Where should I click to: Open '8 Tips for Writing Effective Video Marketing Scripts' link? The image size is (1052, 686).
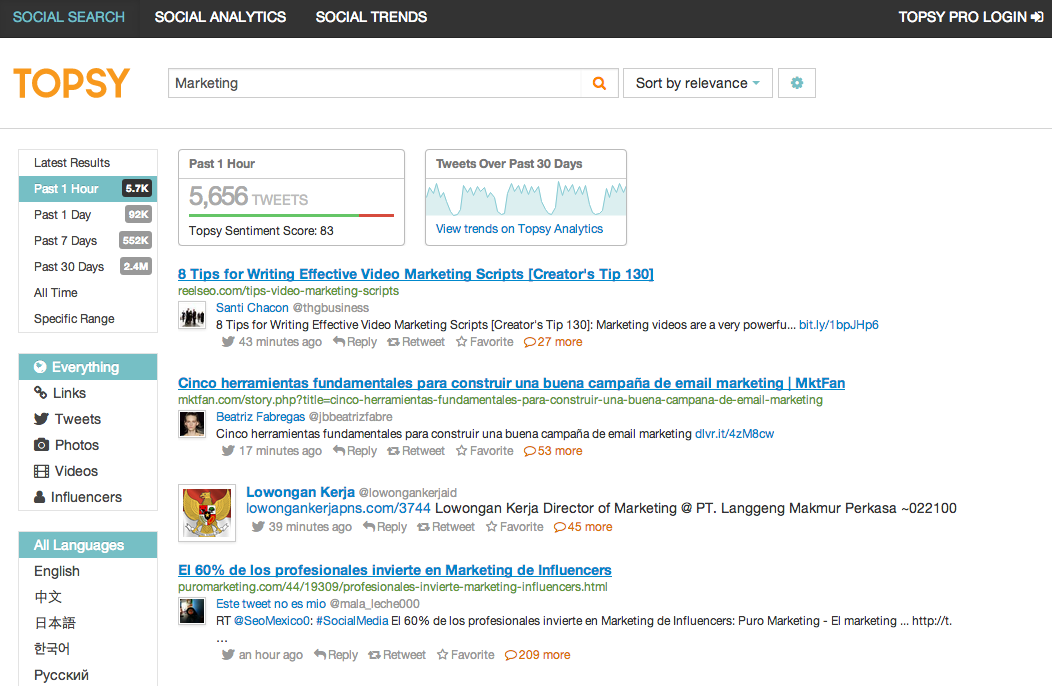tap(415, 274)
